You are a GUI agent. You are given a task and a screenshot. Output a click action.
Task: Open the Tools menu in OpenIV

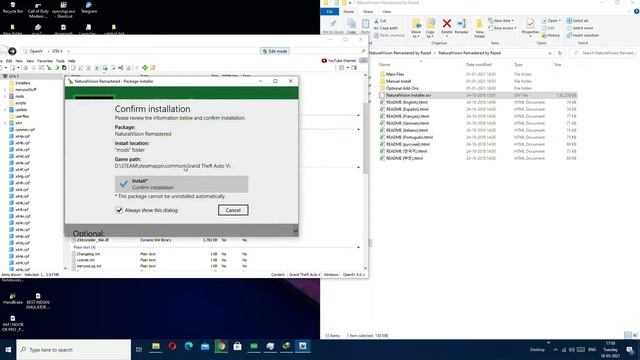coord(60,61)
